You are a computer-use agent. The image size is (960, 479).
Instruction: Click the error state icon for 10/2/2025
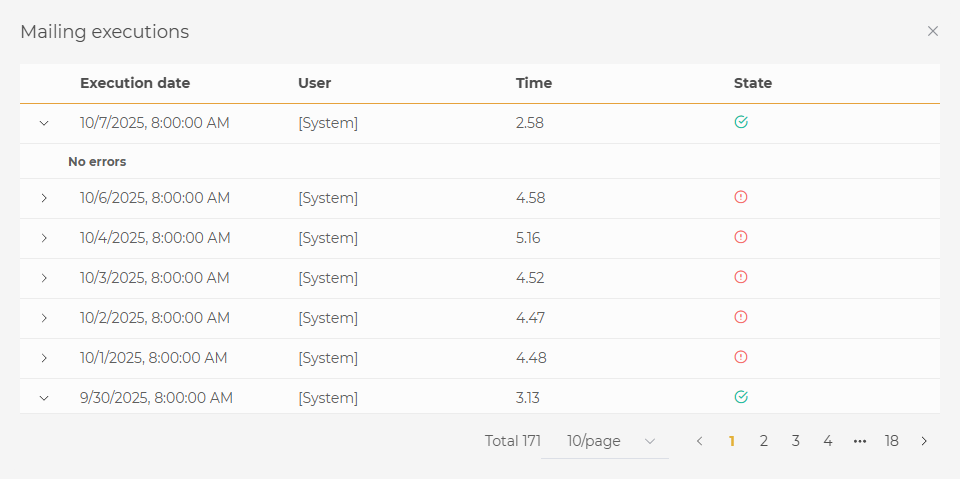[741, 318]
